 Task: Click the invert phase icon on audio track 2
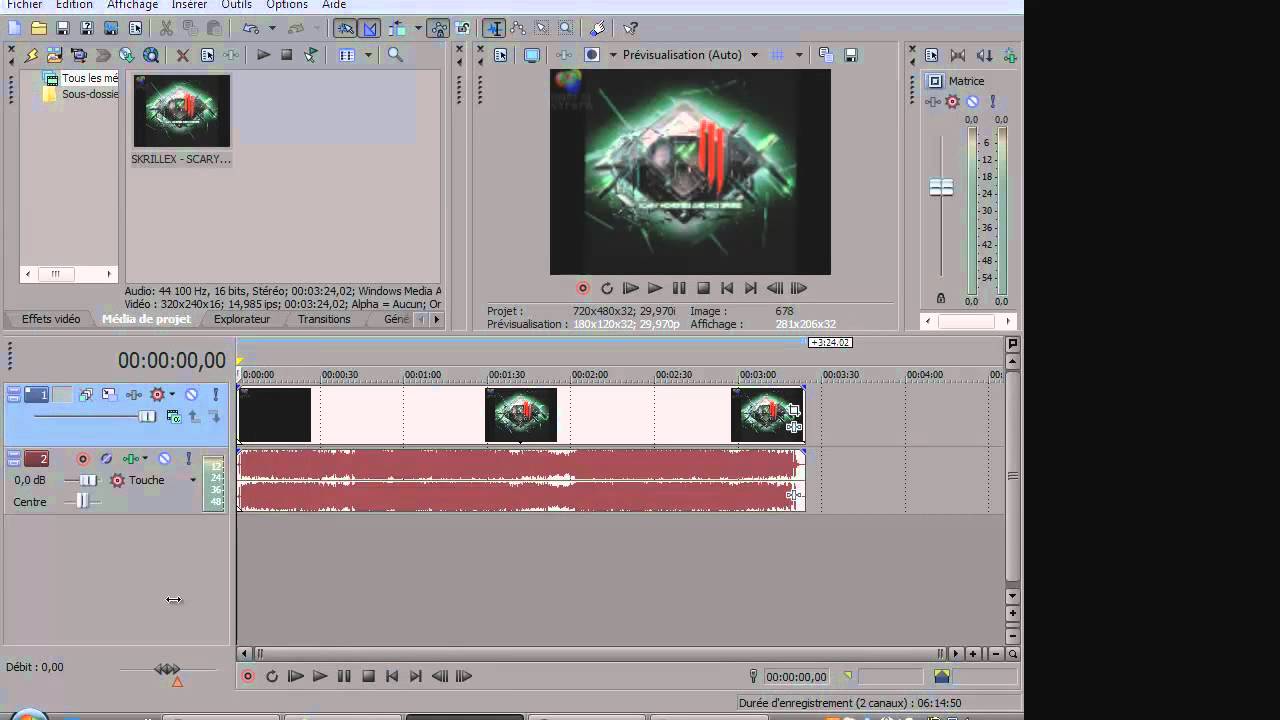pos(106,459)
